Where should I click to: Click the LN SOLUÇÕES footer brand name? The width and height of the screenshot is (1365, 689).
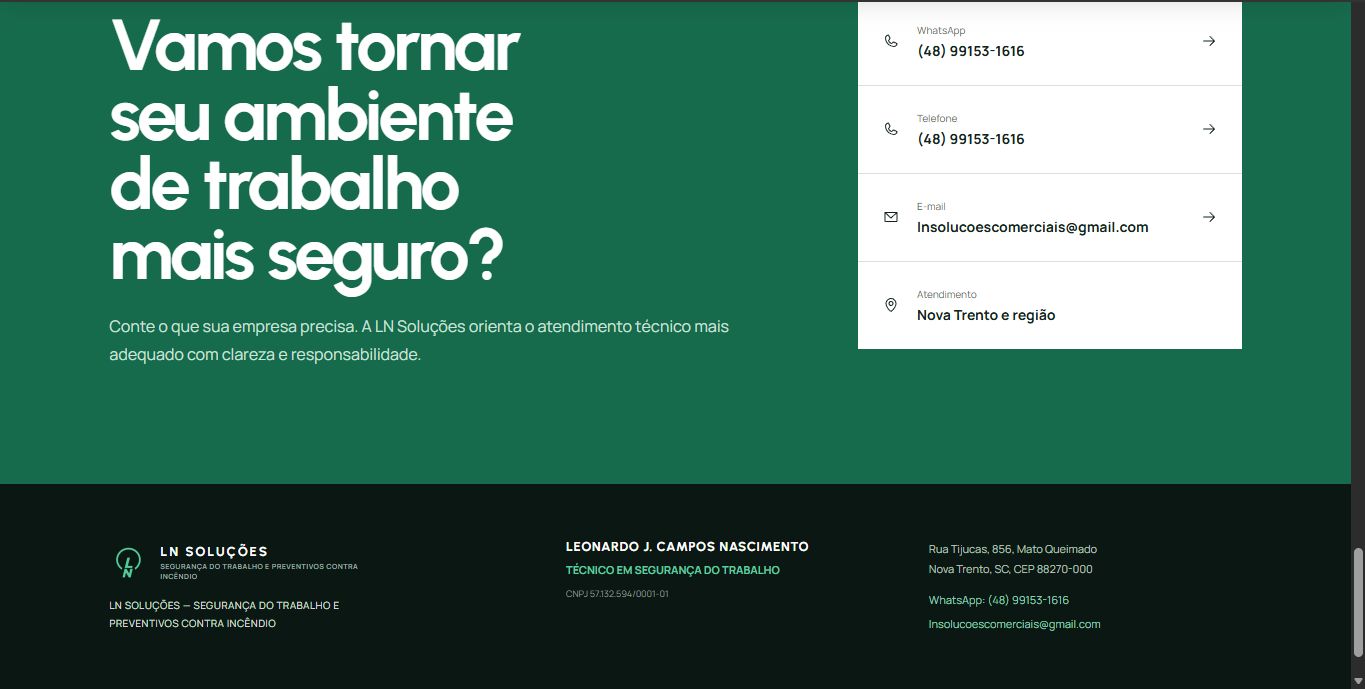click(x=214, y=551)
